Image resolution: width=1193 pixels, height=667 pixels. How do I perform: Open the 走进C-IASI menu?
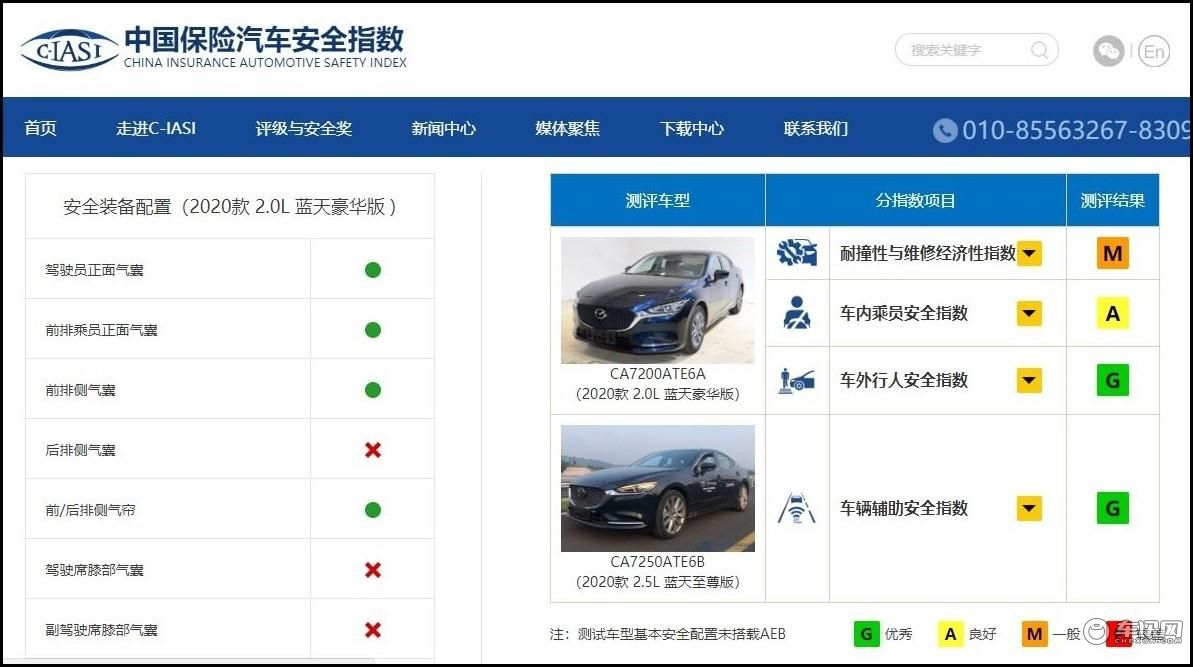click(156, 129)
